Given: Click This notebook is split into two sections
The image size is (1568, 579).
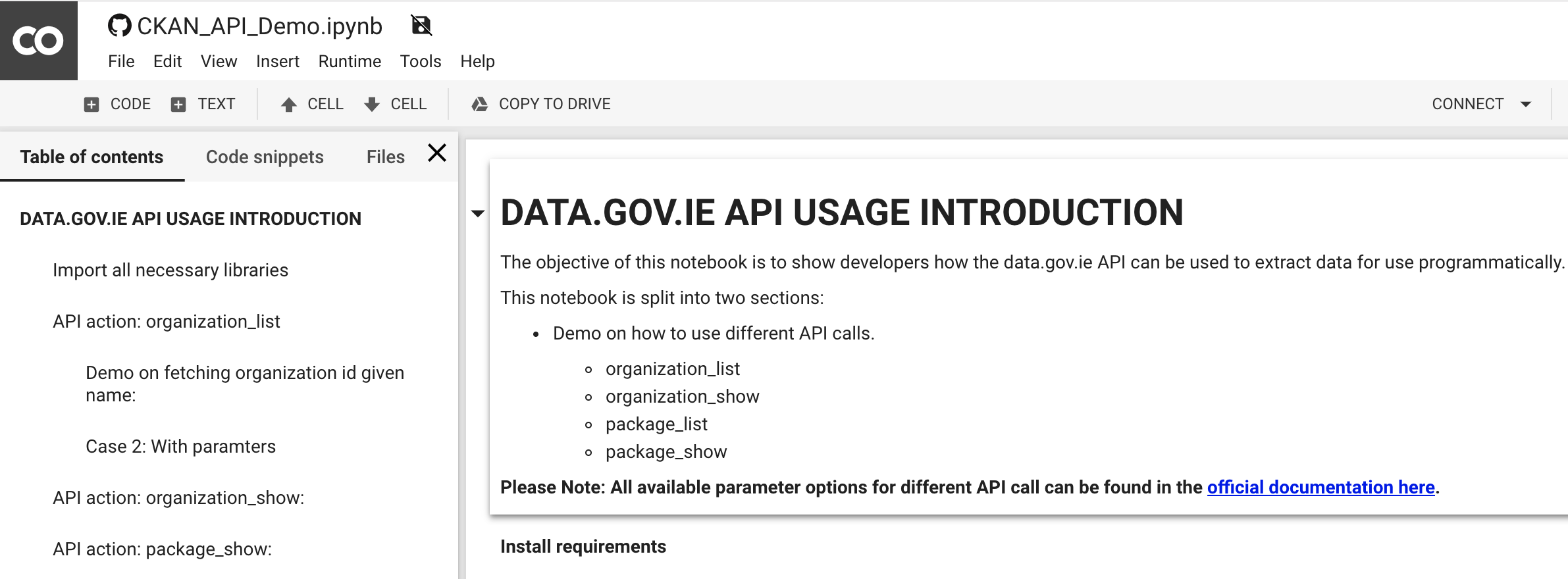Looking at the screenshot, I should click(662, 297).
